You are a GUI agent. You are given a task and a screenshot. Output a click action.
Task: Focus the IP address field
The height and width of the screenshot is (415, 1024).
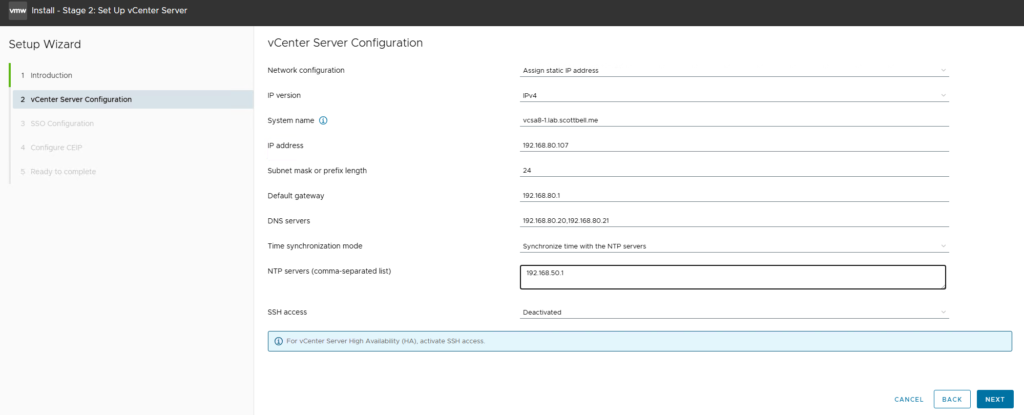[x=733, y=145]
